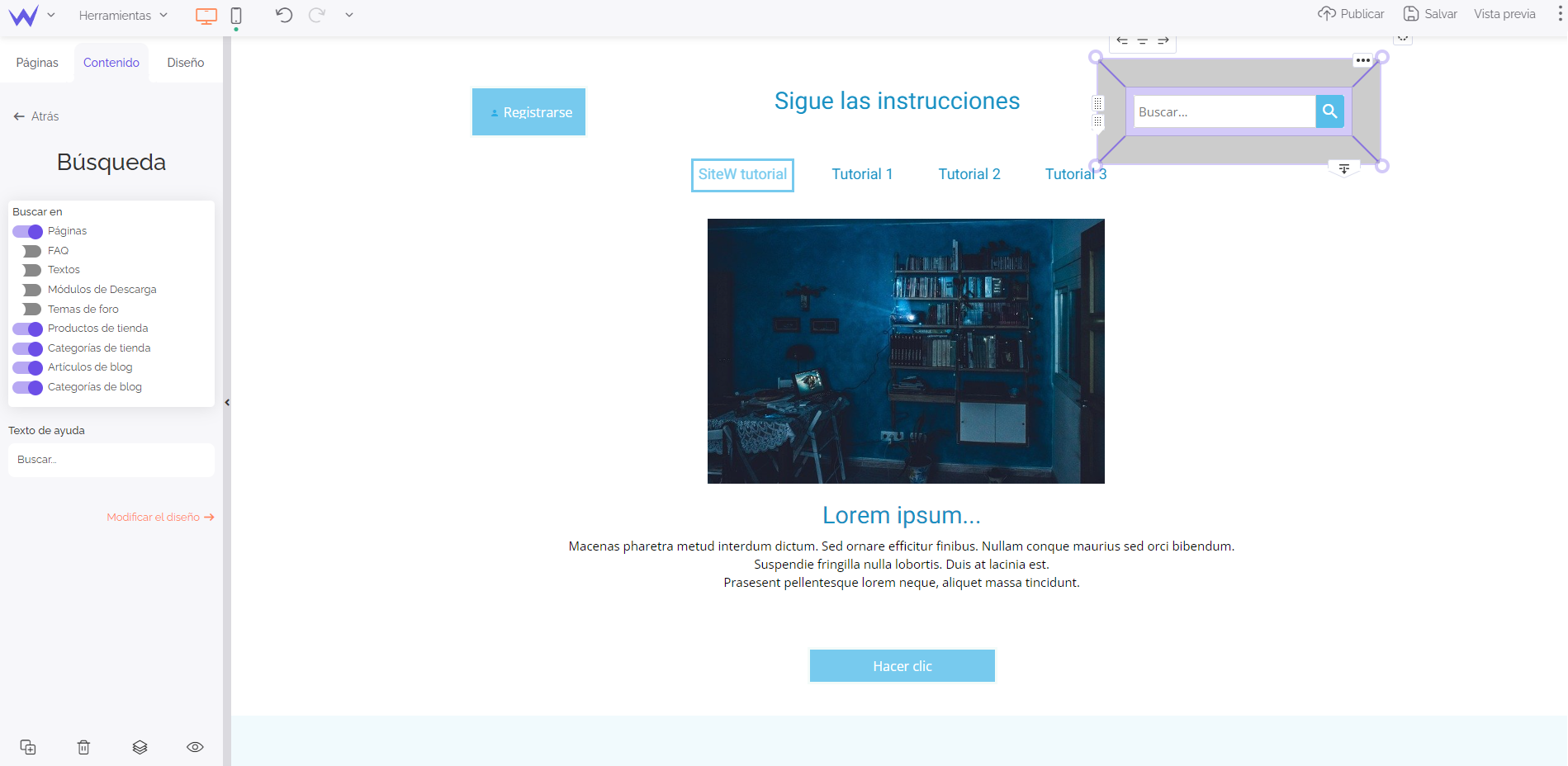Click the top-left resize handle of search block

1096,57
